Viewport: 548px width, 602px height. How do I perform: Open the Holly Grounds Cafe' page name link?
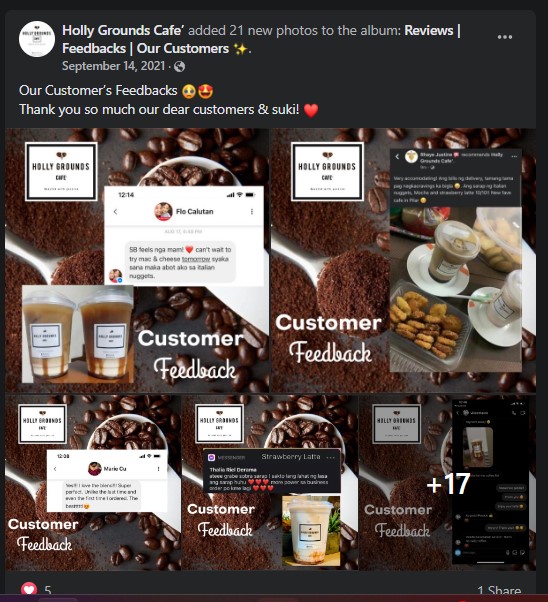click(123, 30)
